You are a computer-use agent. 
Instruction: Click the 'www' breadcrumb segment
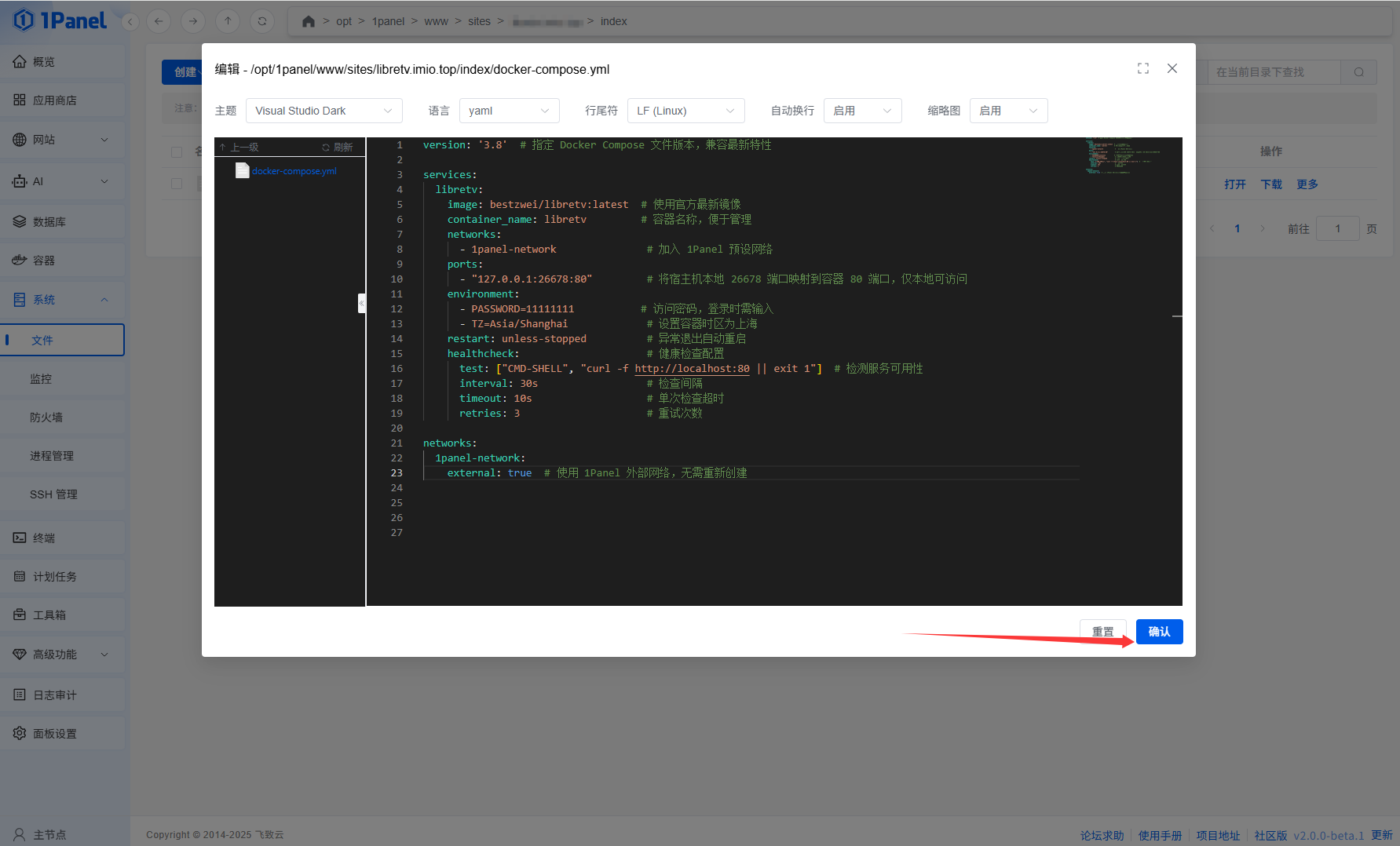[x=436, y=21]
